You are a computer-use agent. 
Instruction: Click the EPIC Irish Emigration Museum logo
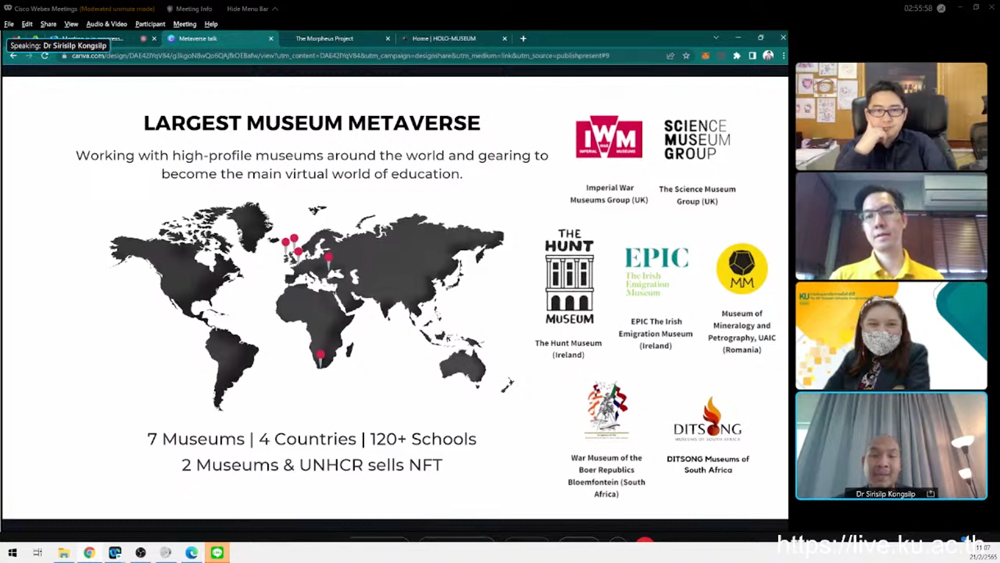[656, 271]
